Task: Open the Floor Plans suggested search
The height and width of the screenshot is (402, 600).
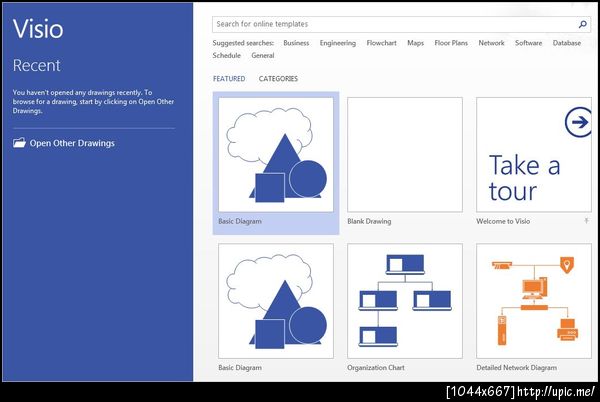Action: pos(451,43)
